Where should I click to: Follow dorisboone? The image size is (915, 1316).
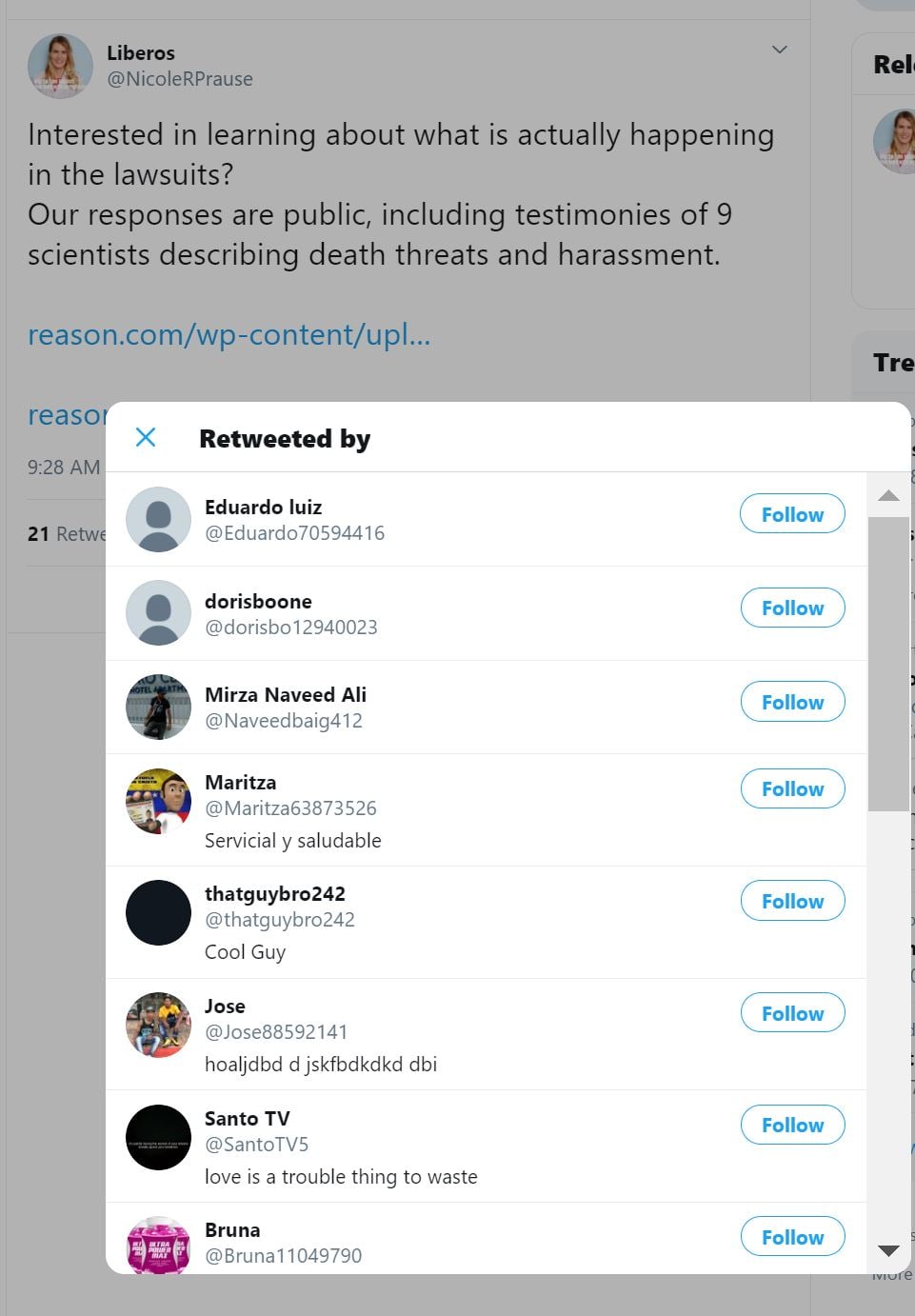point(792,608)
